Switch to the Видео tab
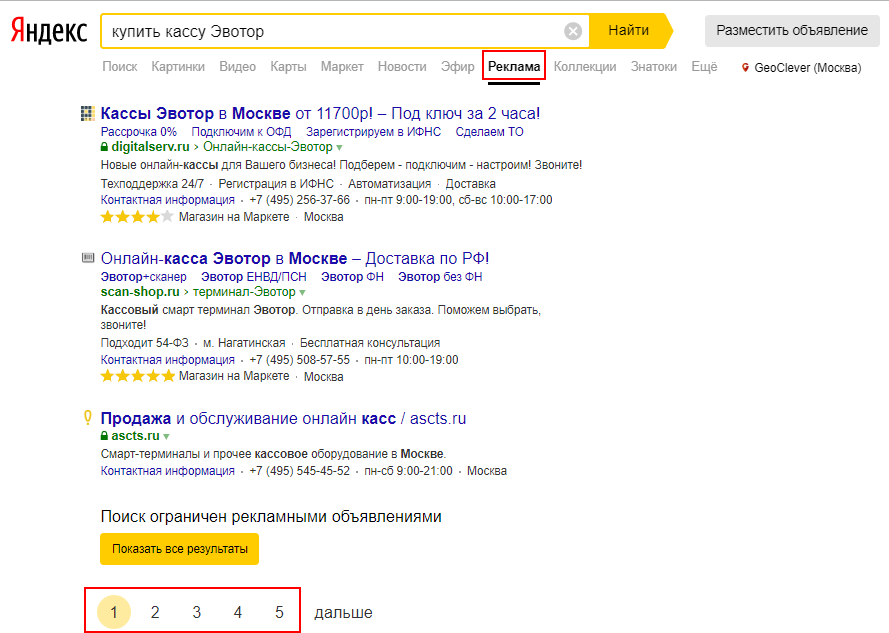This screenshot has width=889, height=633. 238,67
